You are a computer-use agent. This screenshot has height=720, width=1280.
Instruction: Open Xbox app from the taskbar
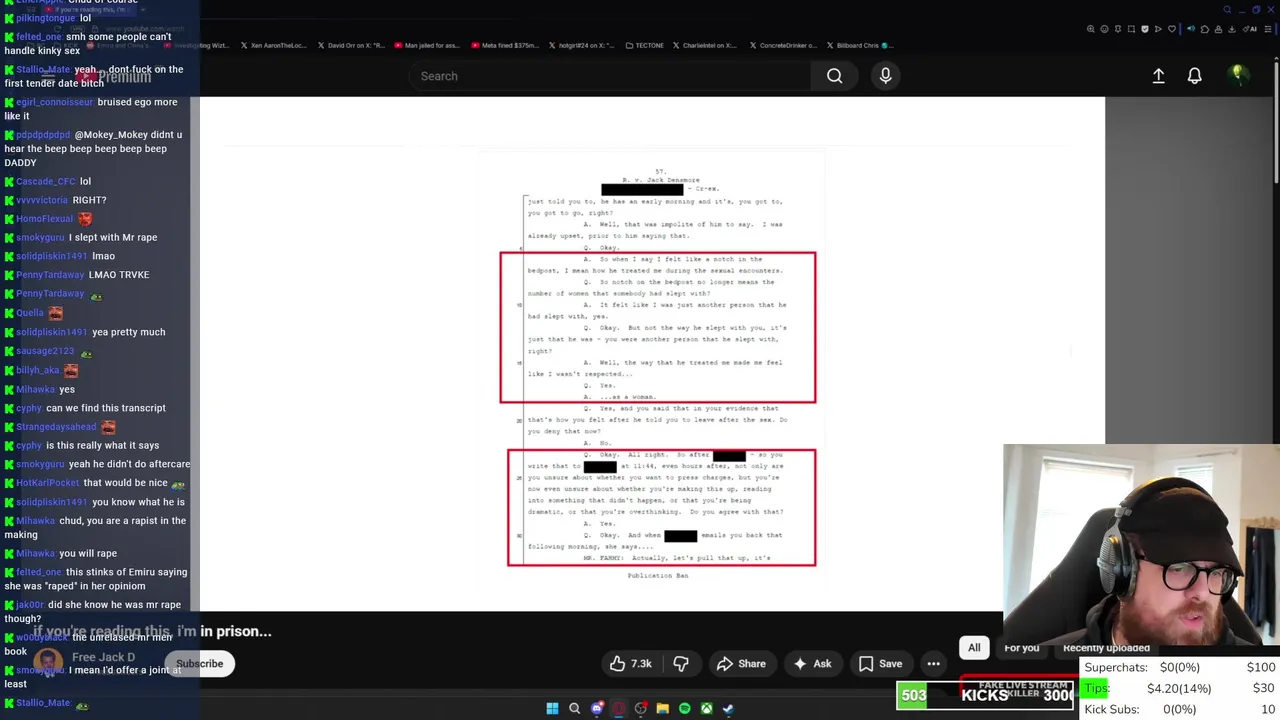(706, 708)
